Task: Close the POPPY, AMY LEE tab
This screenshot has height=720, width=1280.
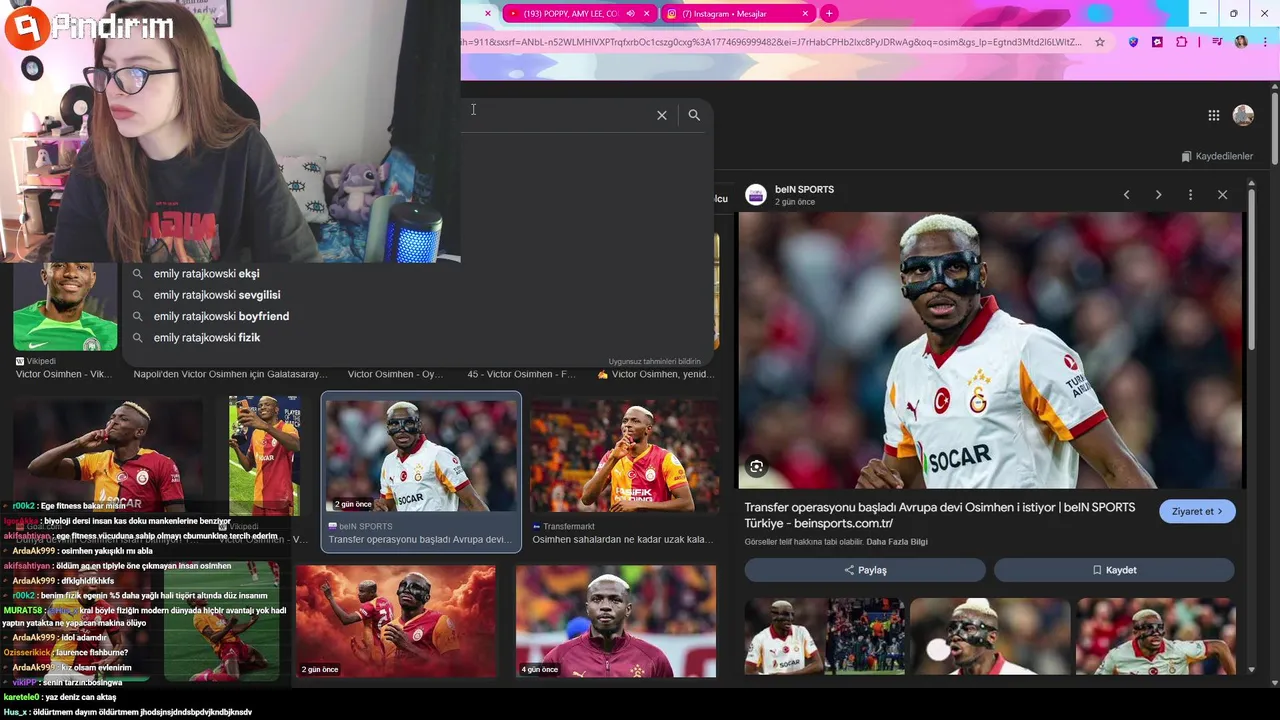Action: click(x=647, y=14)
